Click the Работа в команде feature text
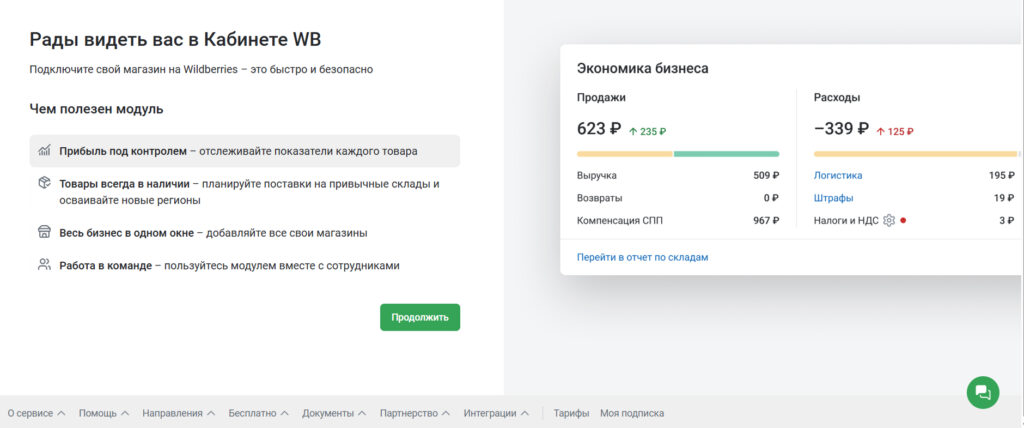This screenshot has width=1024, height=428. point(229,266)
